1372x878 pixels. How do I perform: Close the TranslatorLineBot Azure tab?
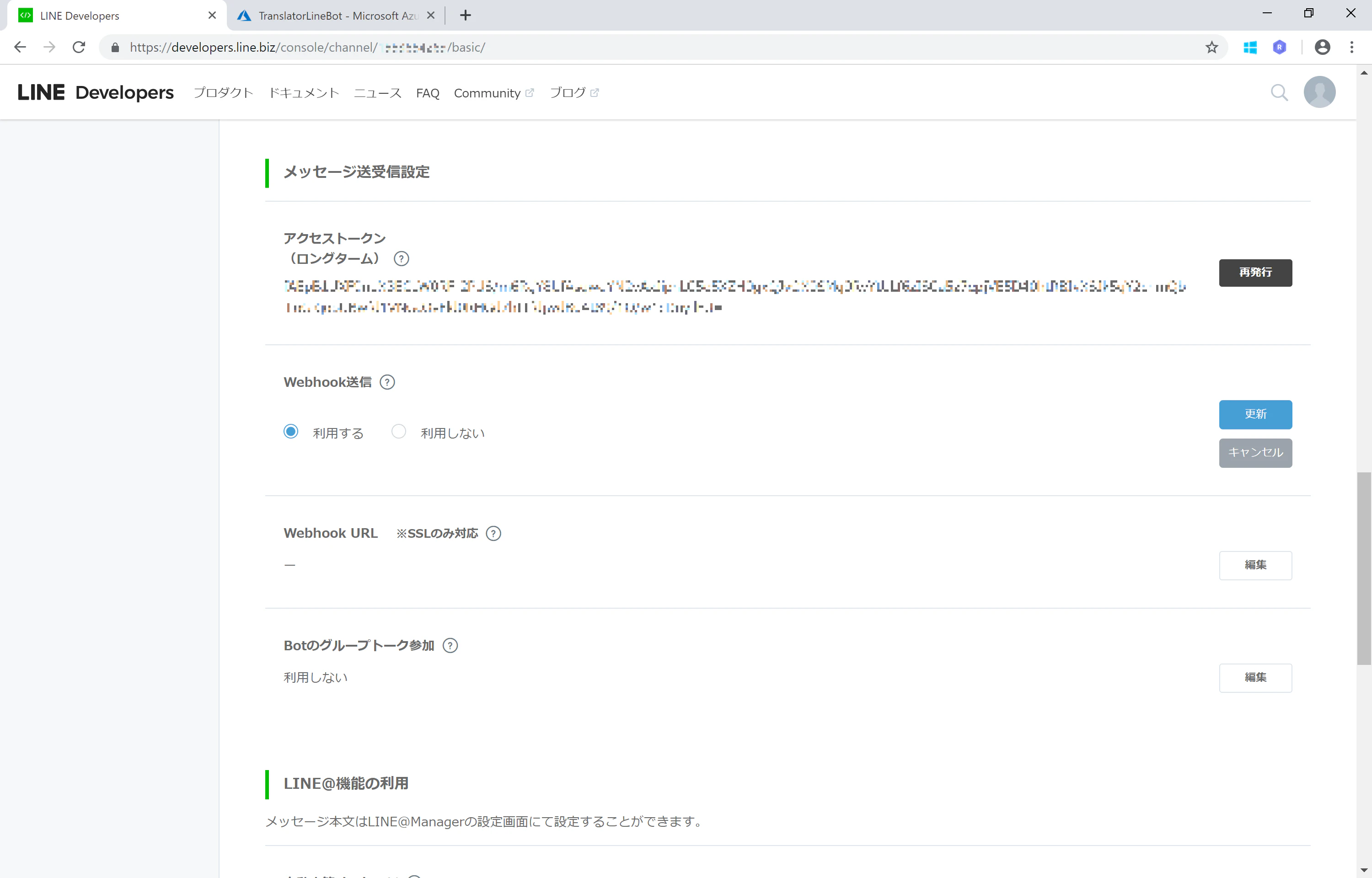431,16
